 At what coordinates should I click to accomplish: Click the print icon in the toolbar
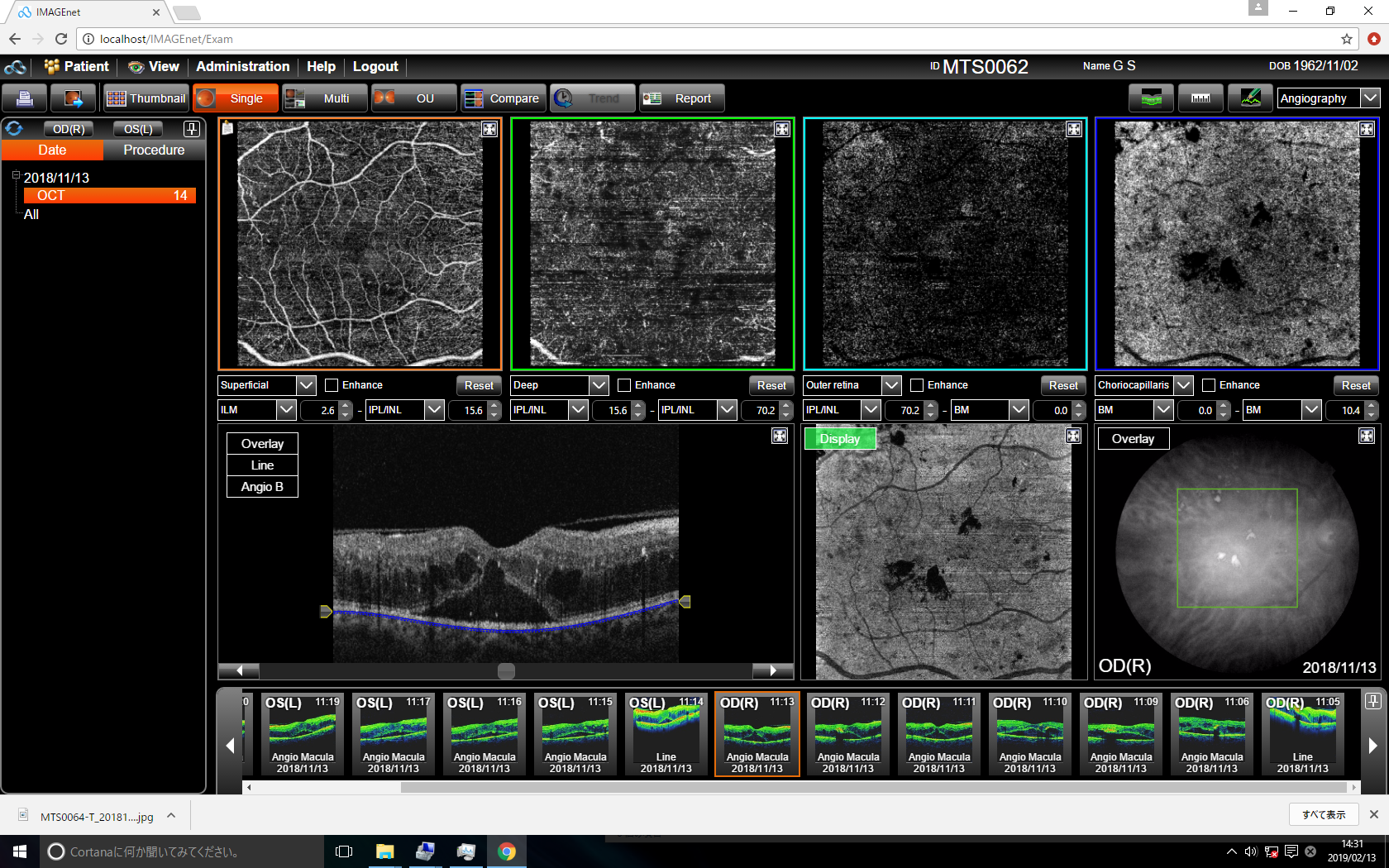click(x=25, y=98)
